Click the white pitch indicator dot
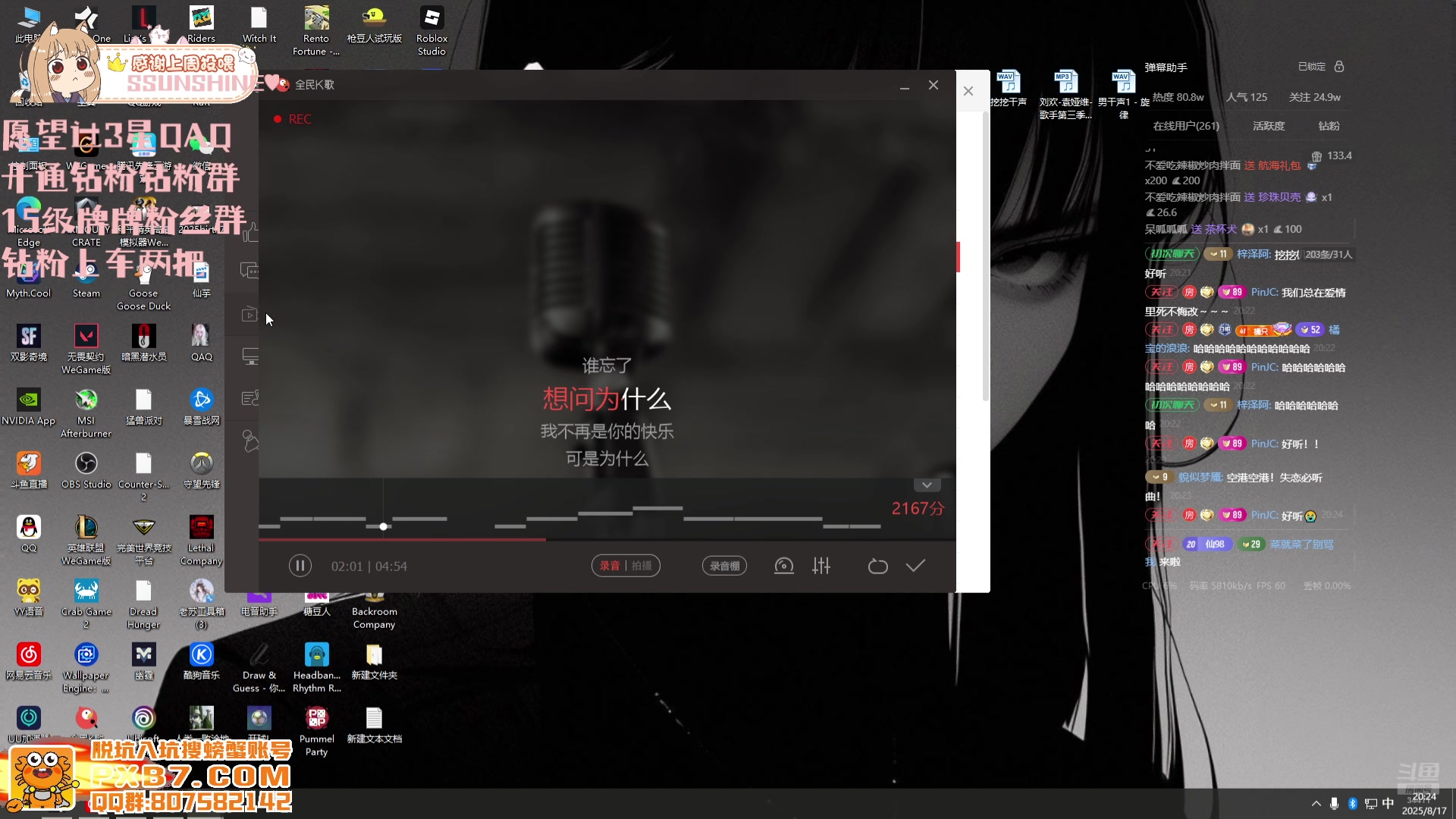Screen dimensions: 1456x819 [x=383, y=526]
